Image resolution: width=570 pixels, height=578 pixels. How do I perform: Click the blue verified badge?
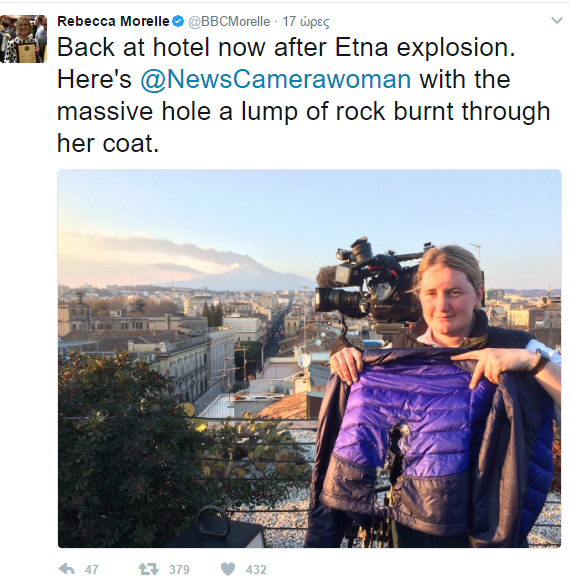178,21
